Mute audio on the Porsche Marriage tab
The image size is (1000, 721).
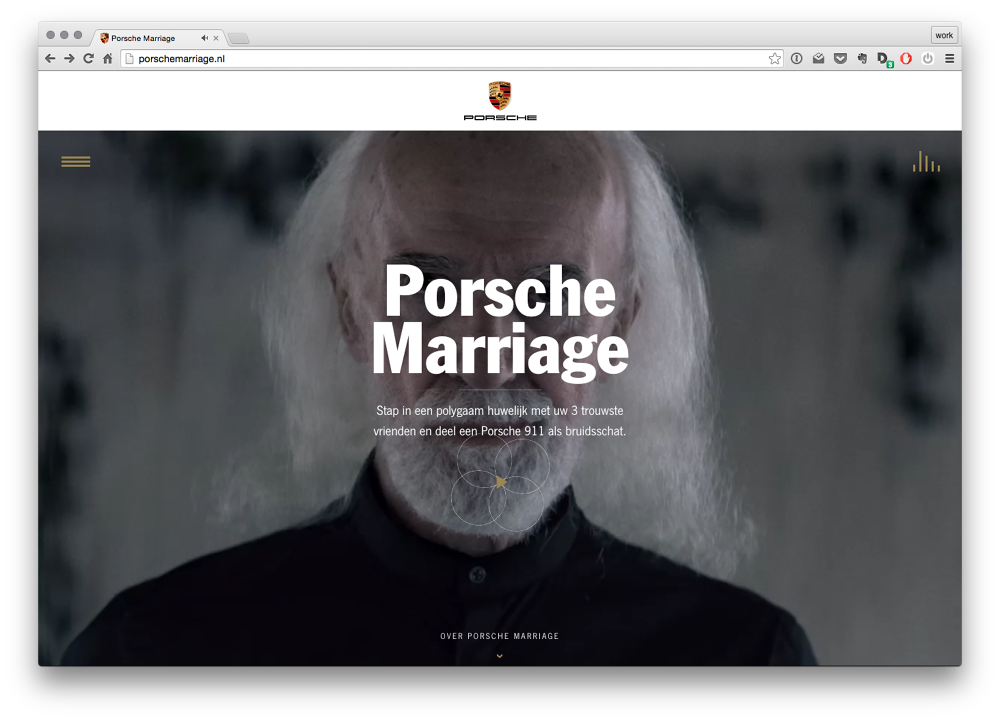pos(203,37)
